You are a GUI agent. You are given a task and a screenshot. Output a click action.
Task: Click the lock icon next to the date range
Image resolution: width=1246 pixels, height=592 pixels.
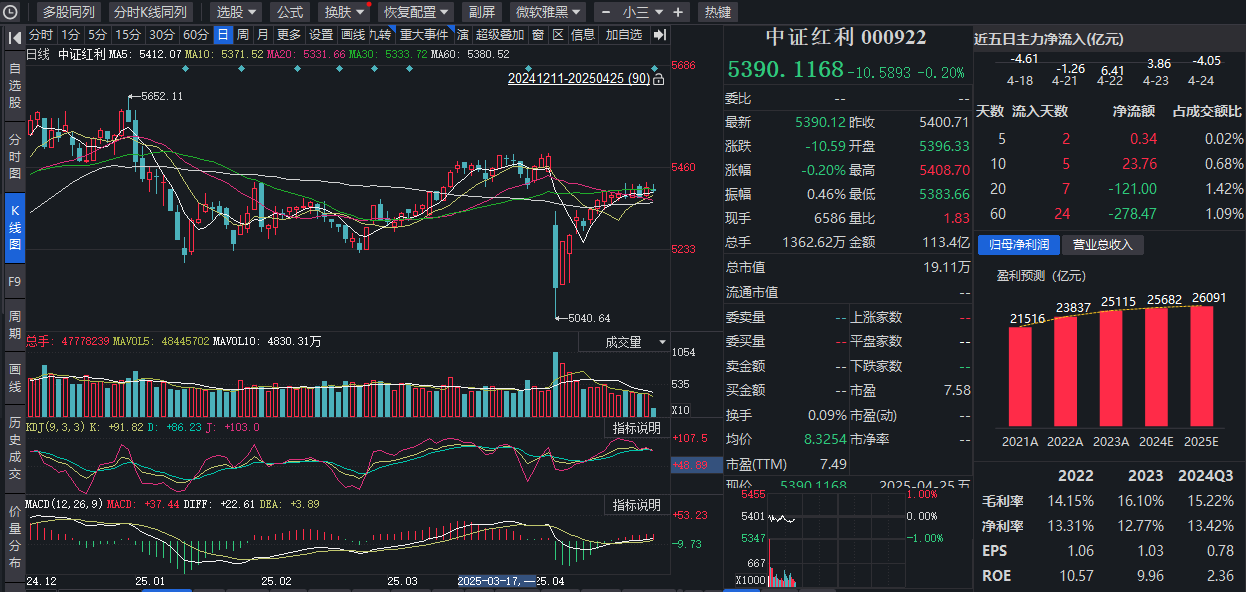[658, 79]
